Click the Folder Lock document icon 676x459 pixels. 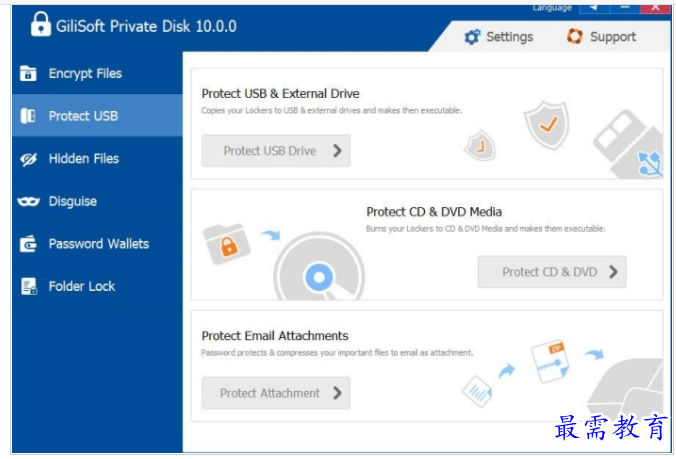click(29, 286)
